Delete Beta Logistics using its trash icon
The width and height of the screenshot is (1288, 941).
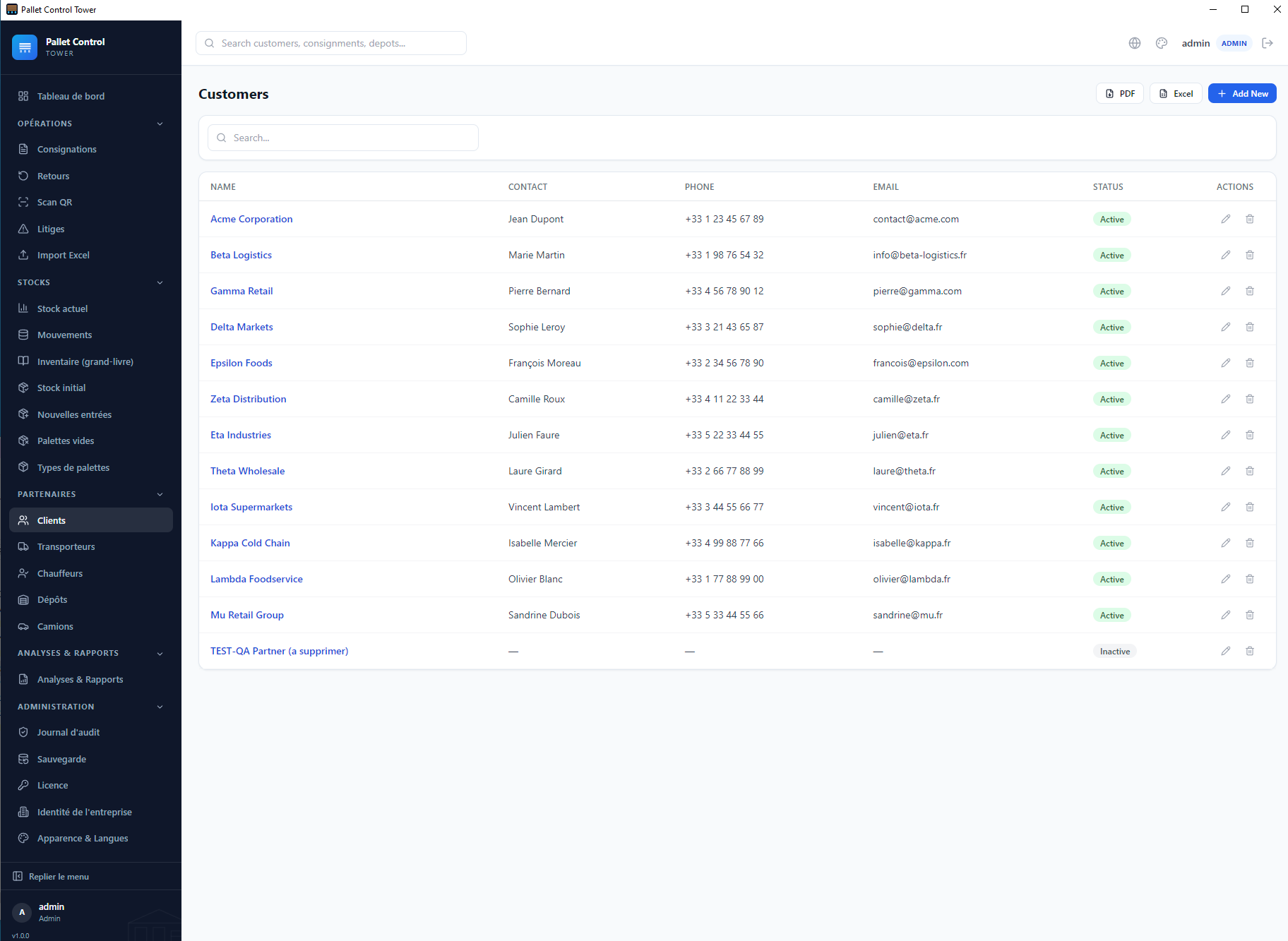(1250, 255)
